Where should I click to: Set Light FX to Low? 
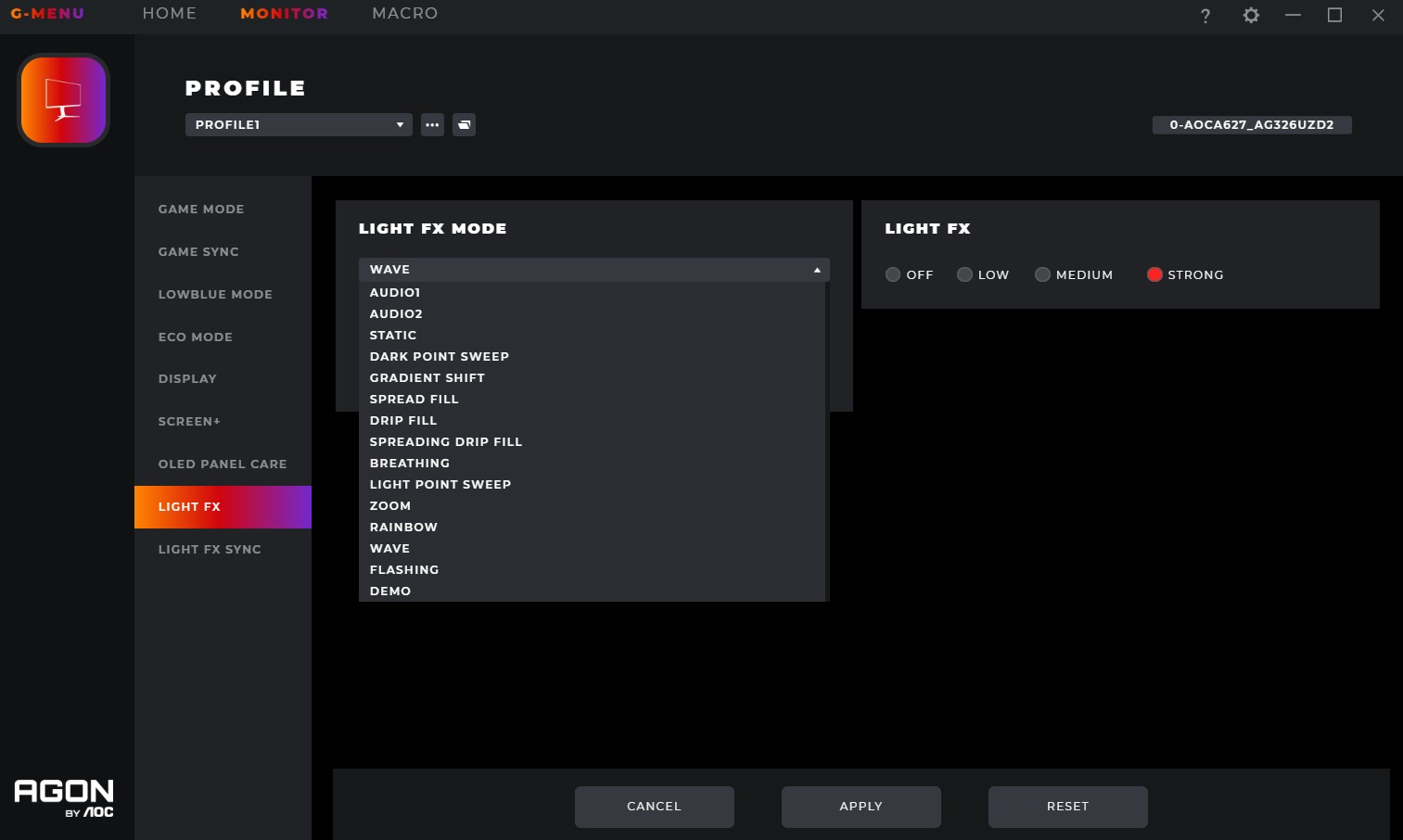(x=964, y=274)
